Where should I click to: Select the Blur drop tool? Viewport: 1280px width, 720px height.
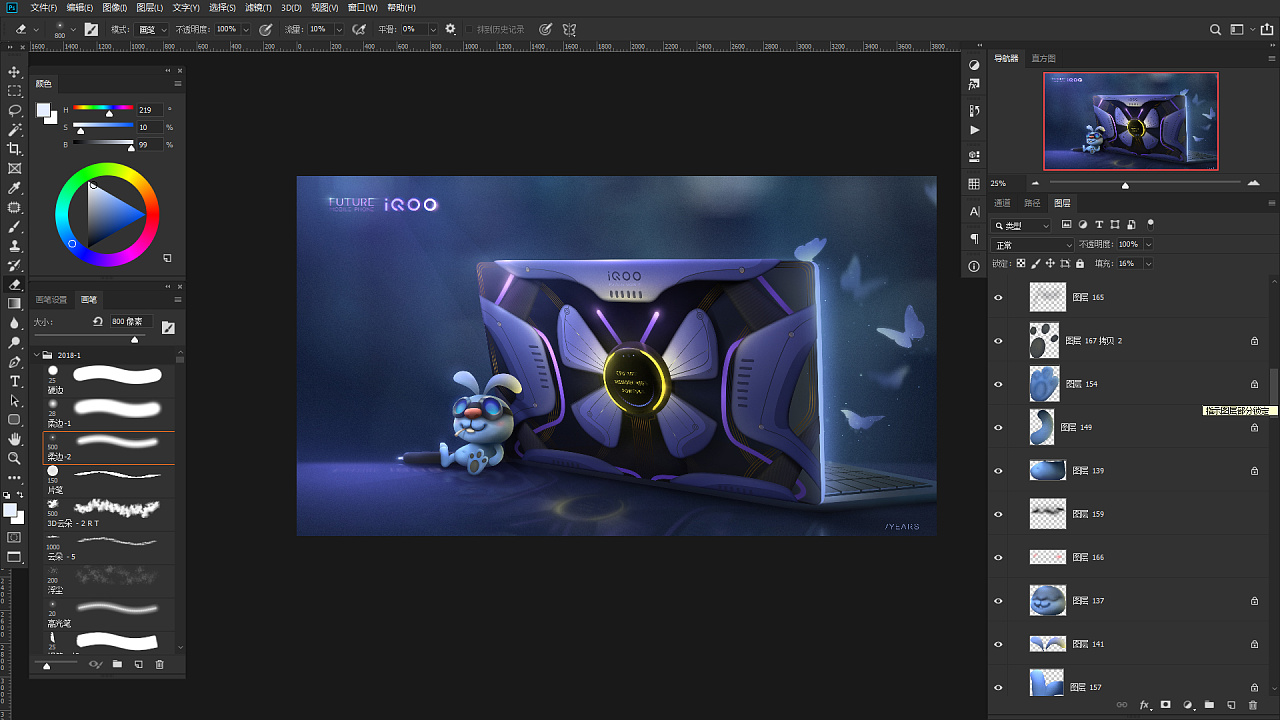(15, 323)
